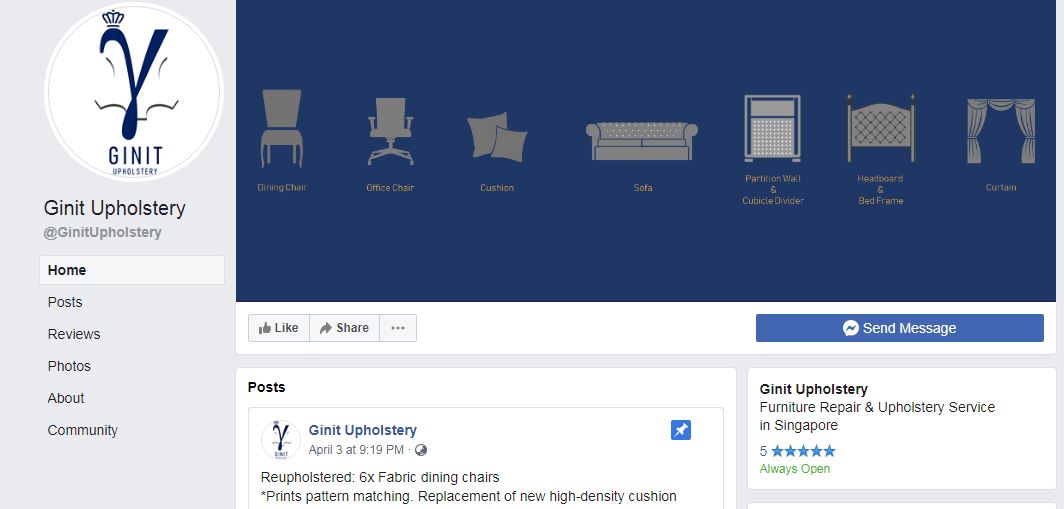Open Ginit Upholstery author link in post

tap(362, 430)
